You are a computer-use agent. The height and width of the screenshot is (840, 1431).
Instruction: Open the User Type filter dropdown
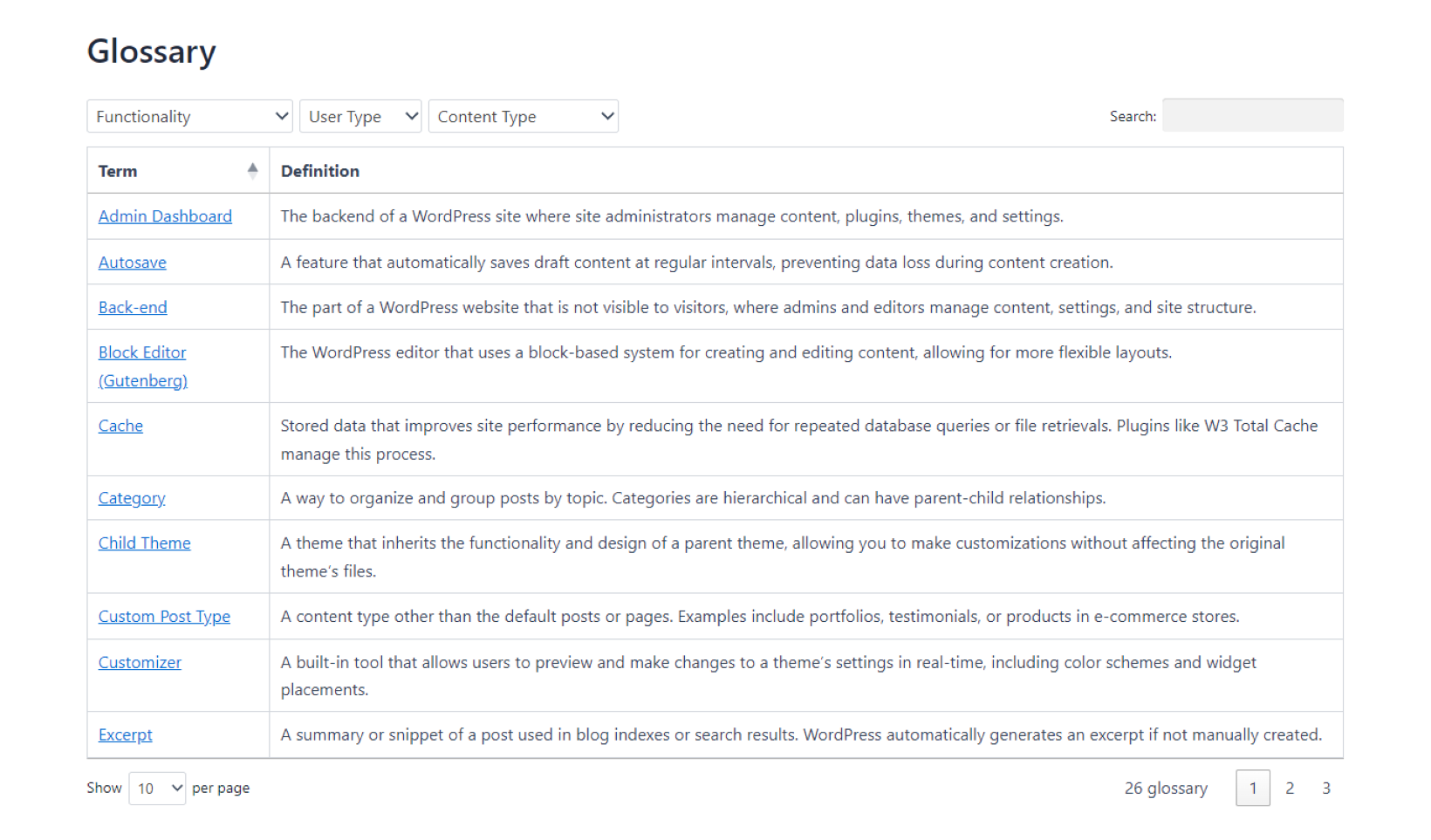coord(359,115)
